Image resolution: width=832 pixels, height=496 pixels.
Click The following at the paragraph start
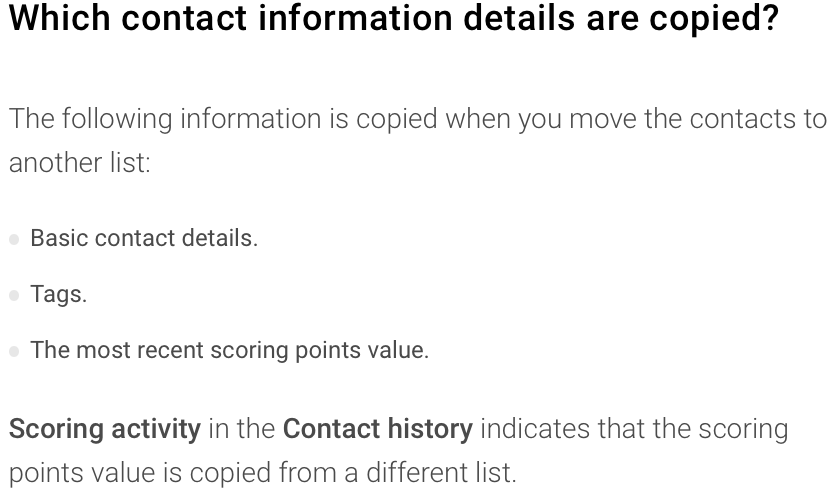click(x=91, y=119)
